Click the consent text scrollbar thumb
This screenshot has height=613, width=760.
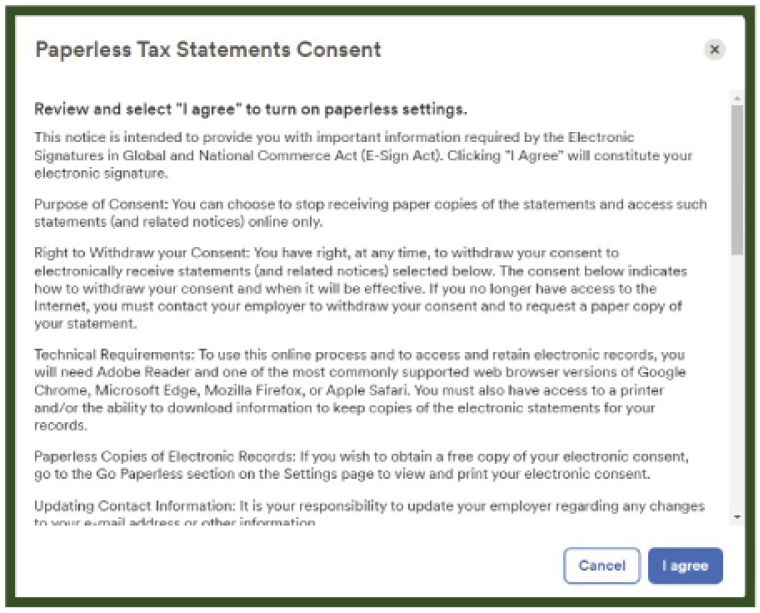(x=737, y=180)
